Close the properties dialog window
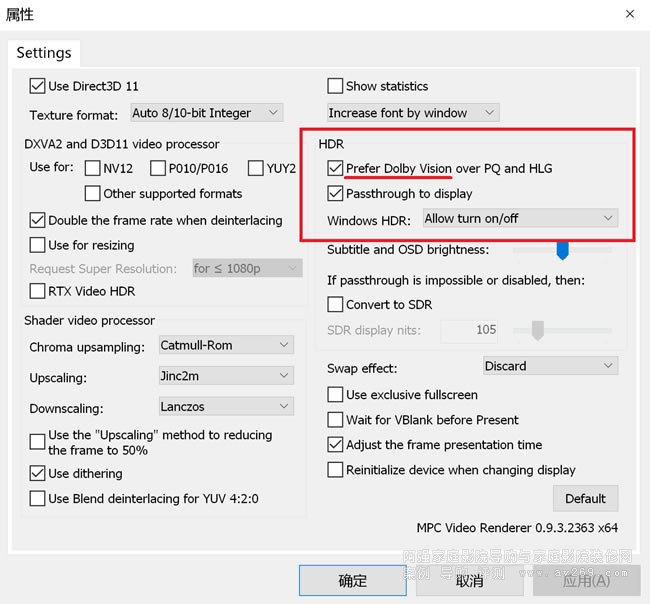650x604 pixels. [629, 14]
